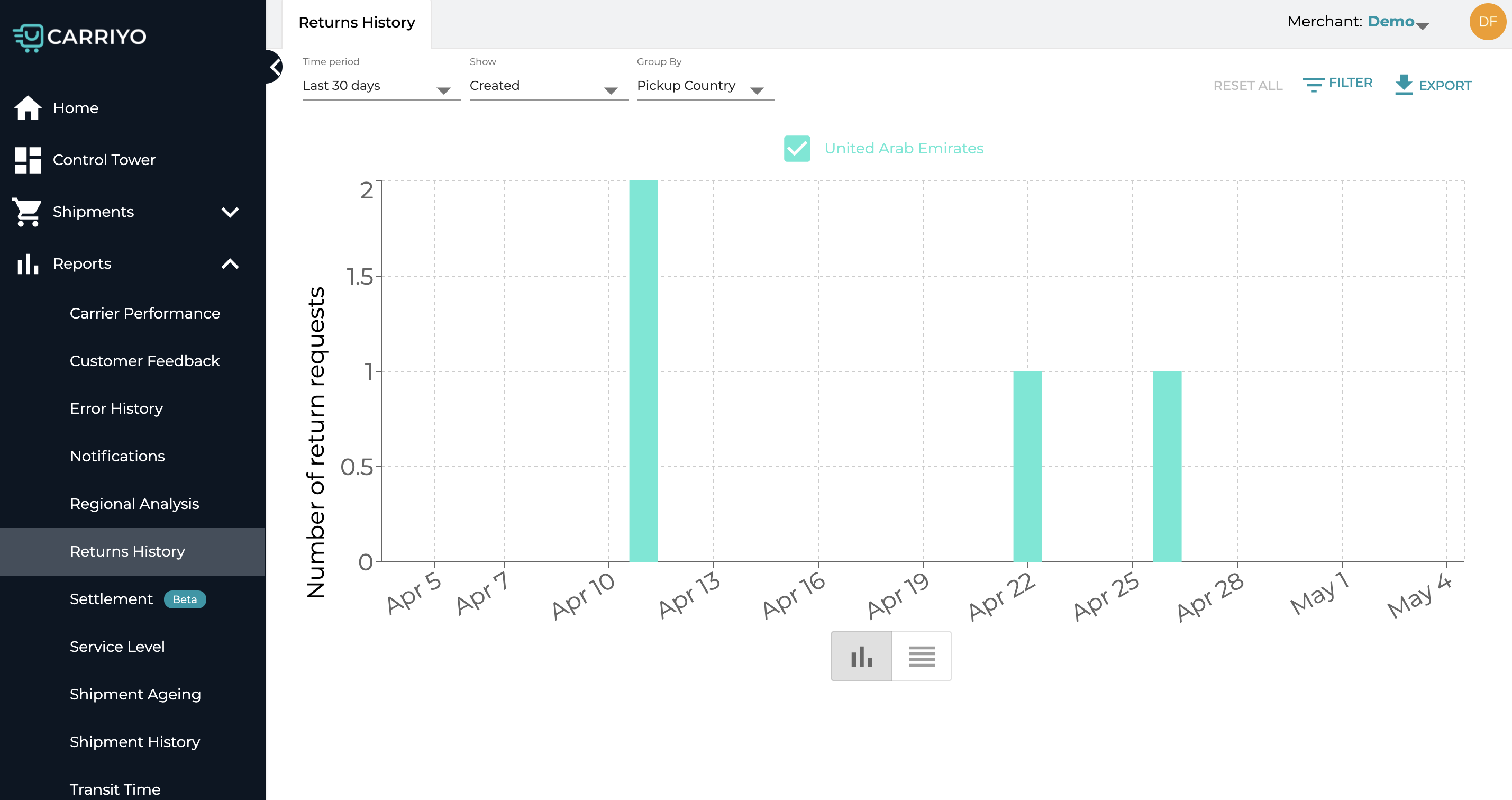Open the Merchant Demo dropdown
Image resolution: width=1512 pixels, height=800 pixels.
1398,22
